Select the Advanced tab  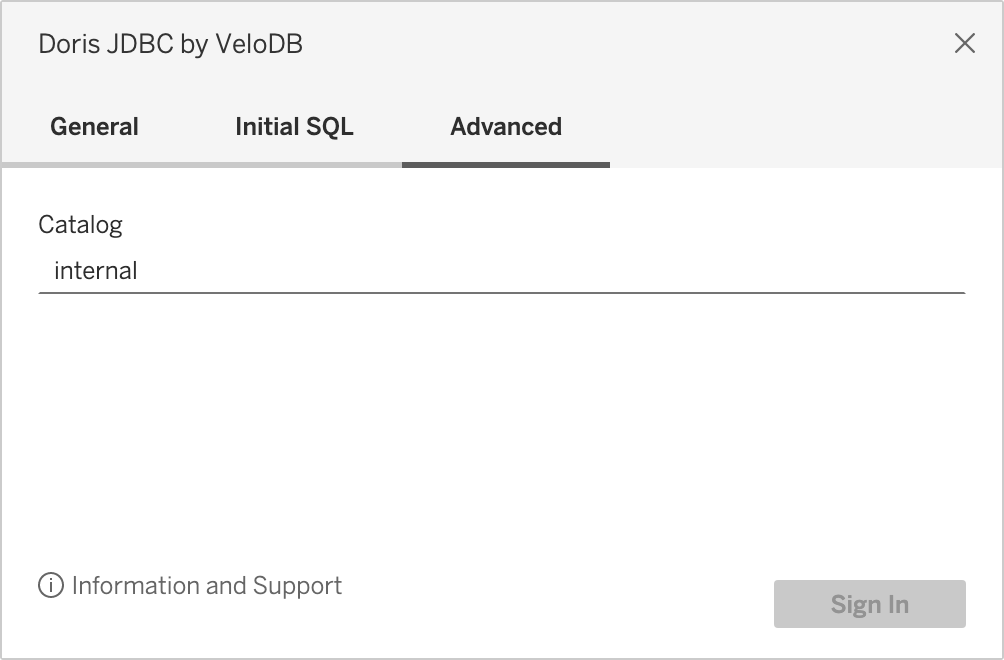[506, 127]
